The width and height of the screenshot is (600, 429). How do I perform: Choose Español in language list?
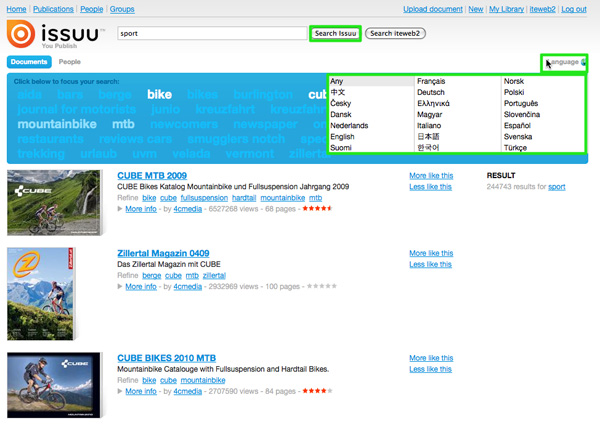click(517, 126)
